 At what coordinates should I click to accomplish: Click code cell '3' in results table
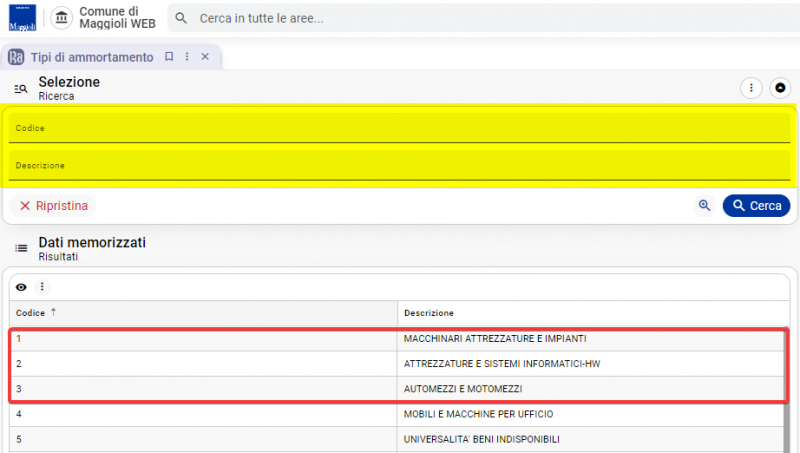[x=203, y=389]
